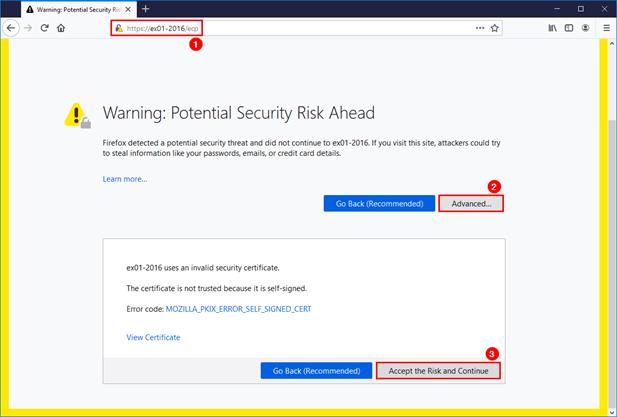Image resolution: width=617 pixels, height=417 pixels.
Task: Open the Firefox account icon
Action: 586,28
